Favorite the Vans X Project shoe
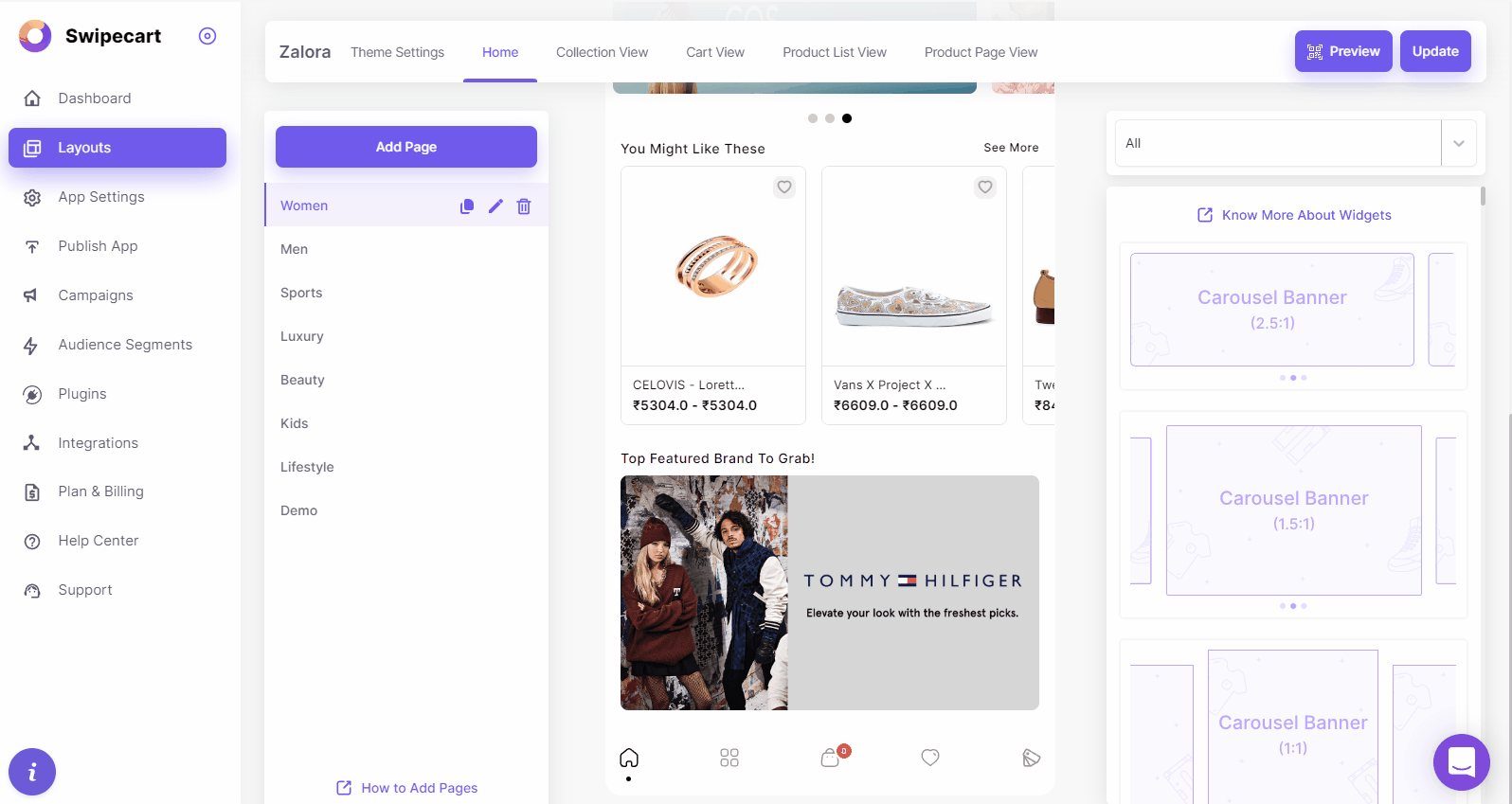Viewport: 1512px width, 804px height. (985, 188)
